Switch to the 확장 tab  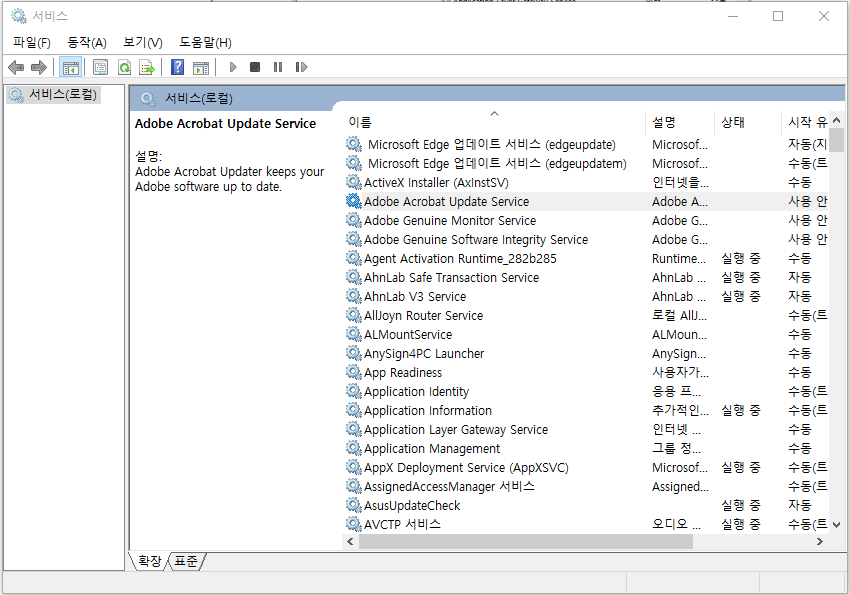[x=149, y=561]
